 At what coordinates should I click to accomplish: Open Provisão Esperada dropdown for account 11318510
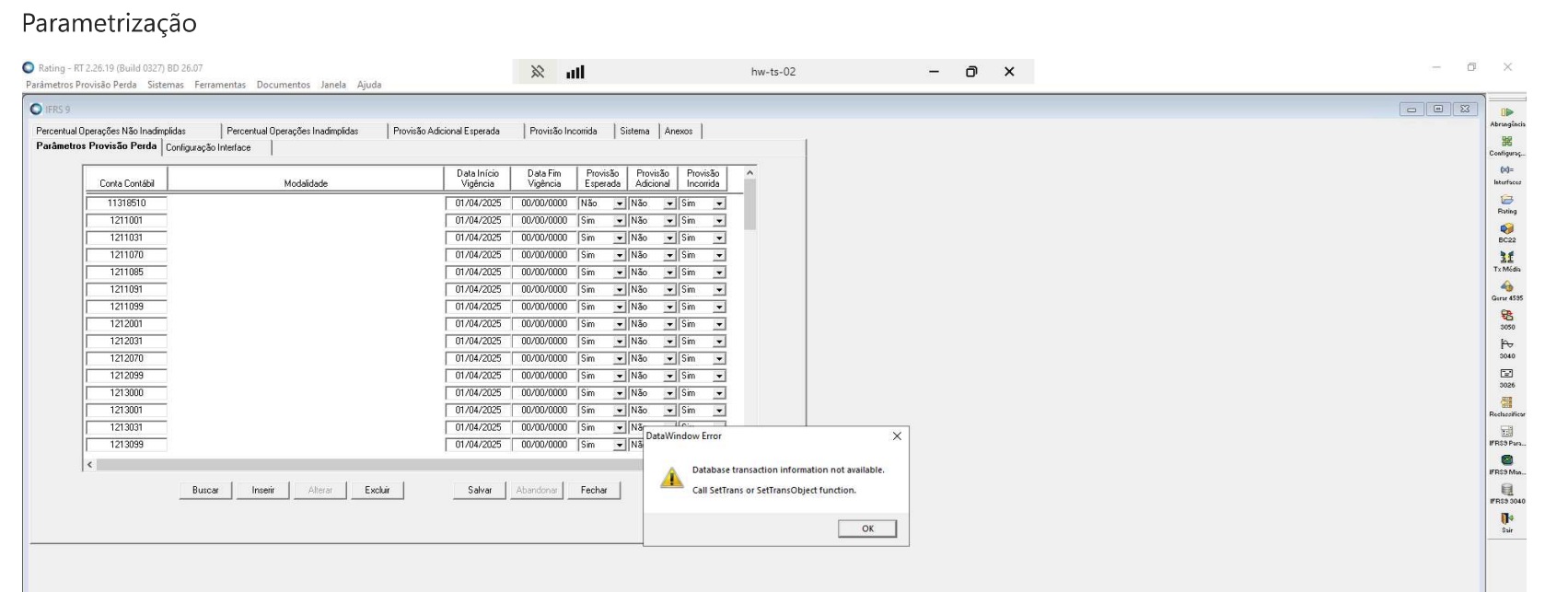[x=620, y=203]
